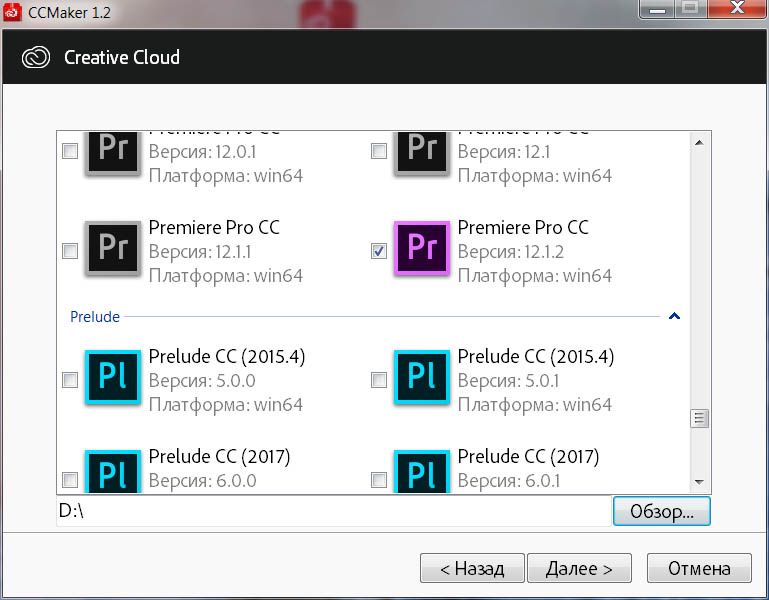Click the purple Premiere Pro 12.1.2 icon

coord(422,248)
